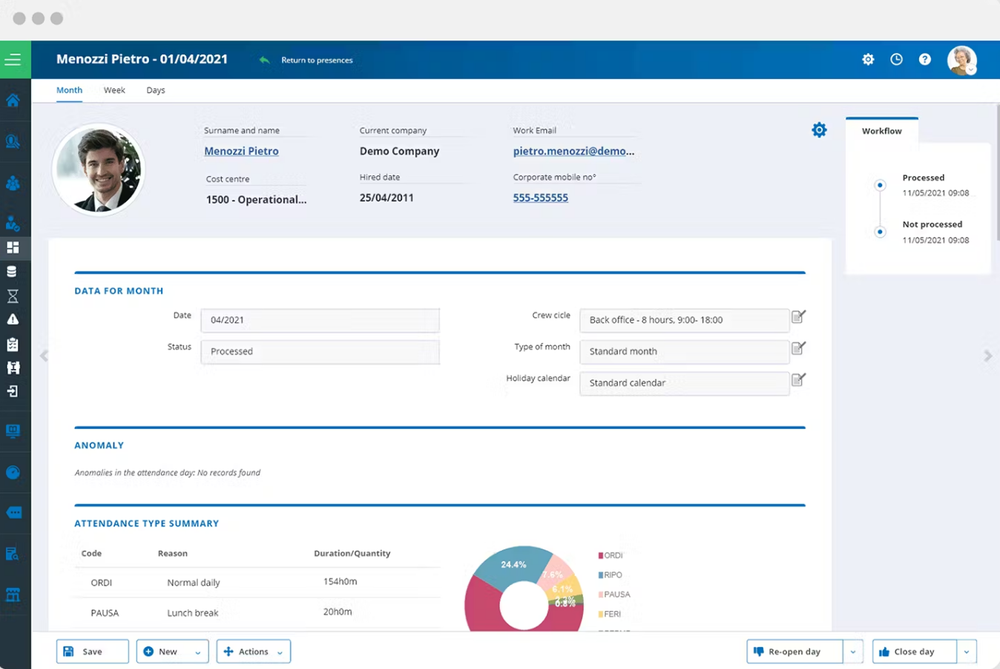1000x669 pixels.
Task: Click the ORDI legend color swatch
Action: pos(601,555)
